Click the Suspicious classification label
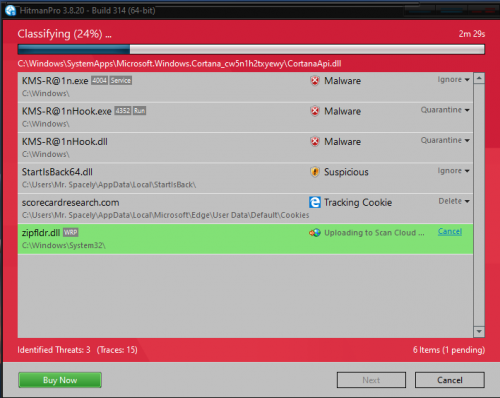 point(346,172)
